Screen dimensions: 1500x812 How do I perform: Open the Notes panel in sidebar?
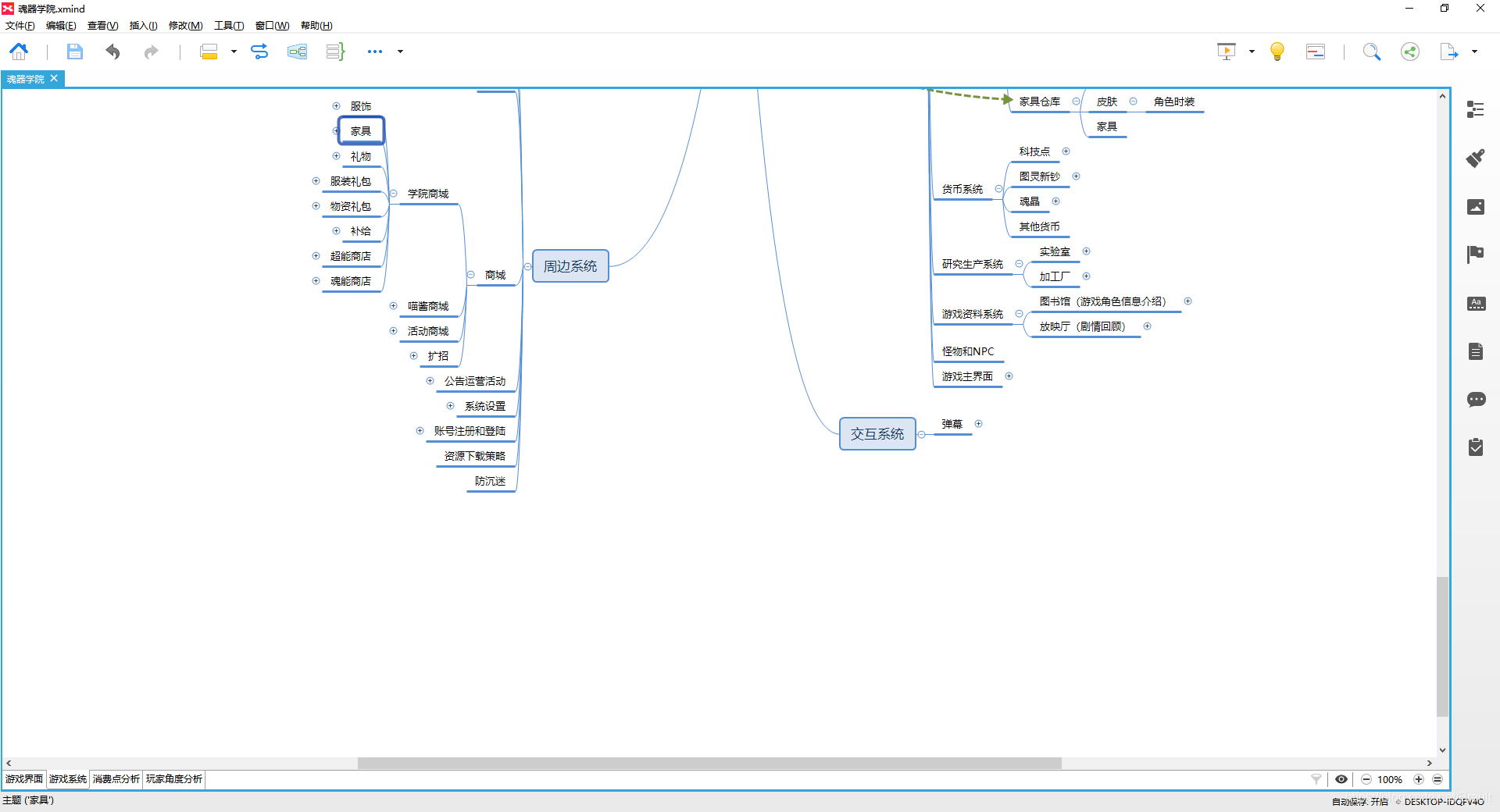1476,351
